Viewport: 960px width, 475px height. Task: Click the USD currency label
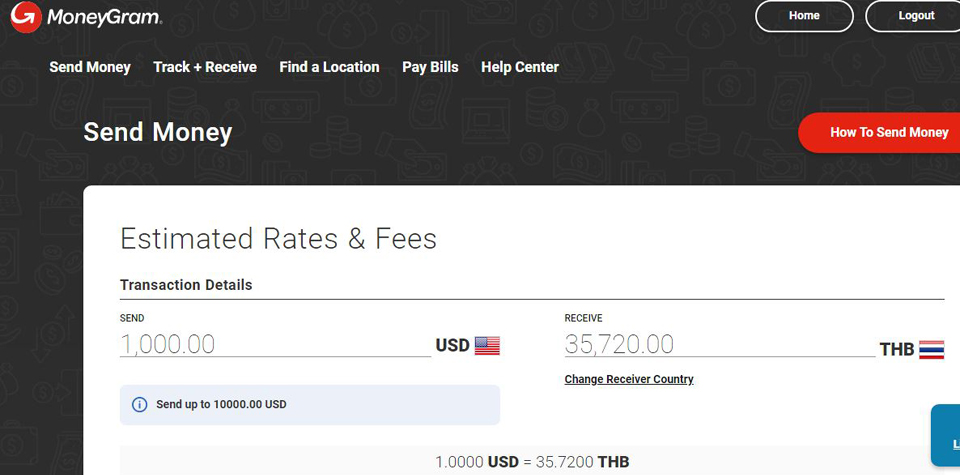pos(452,346)
